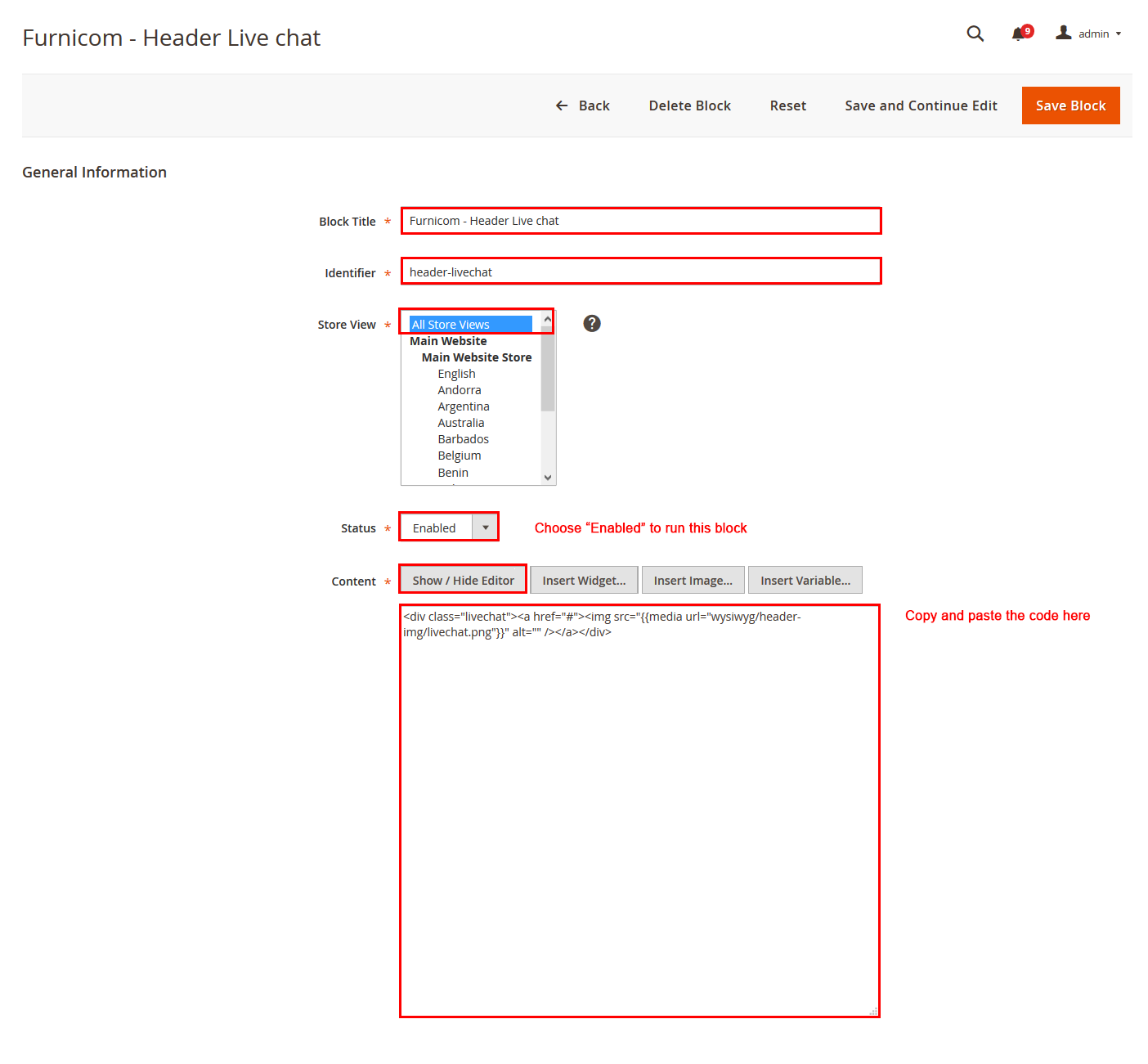
Task: Click the back arrow icon
Action: pyautogui.click(x=562, y=106)
